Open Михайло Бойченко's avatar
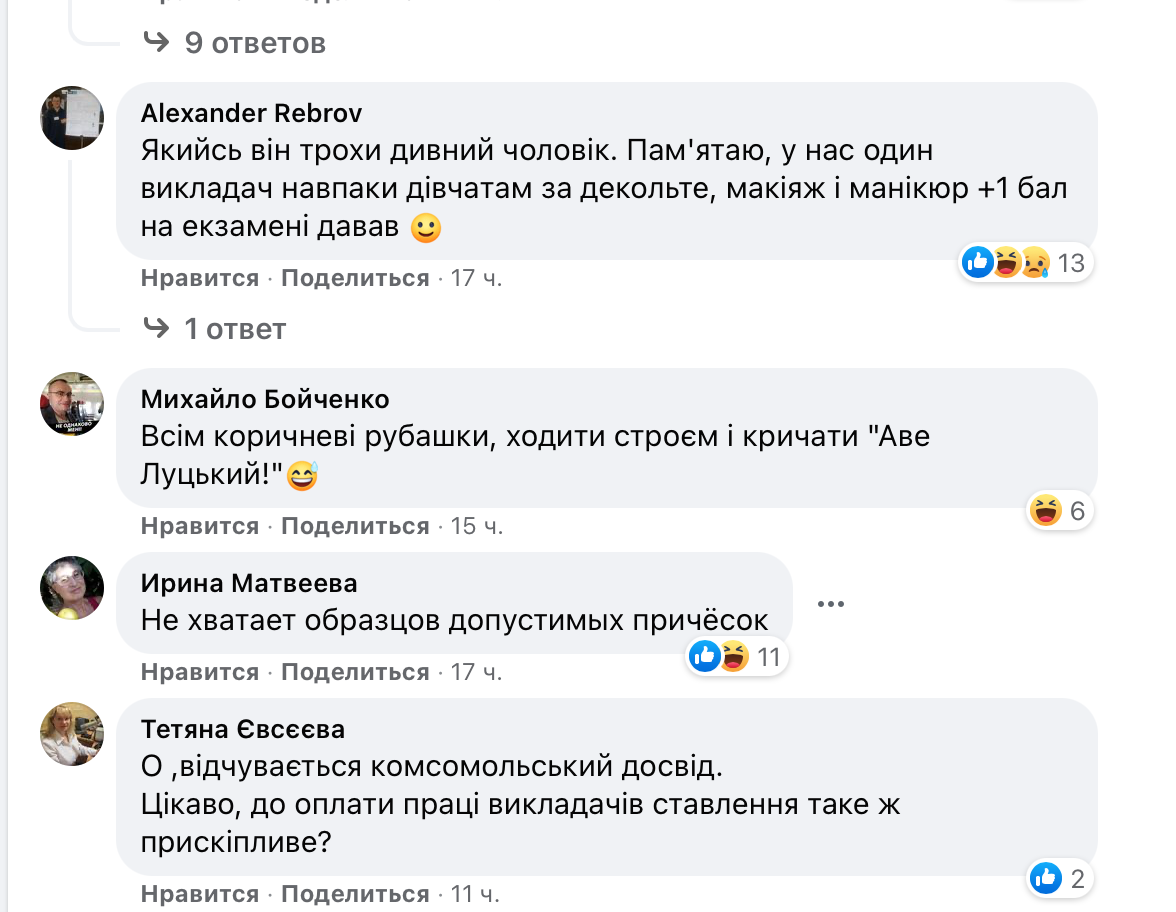The height and width of the screenshot is (912, 1176). 72,404
